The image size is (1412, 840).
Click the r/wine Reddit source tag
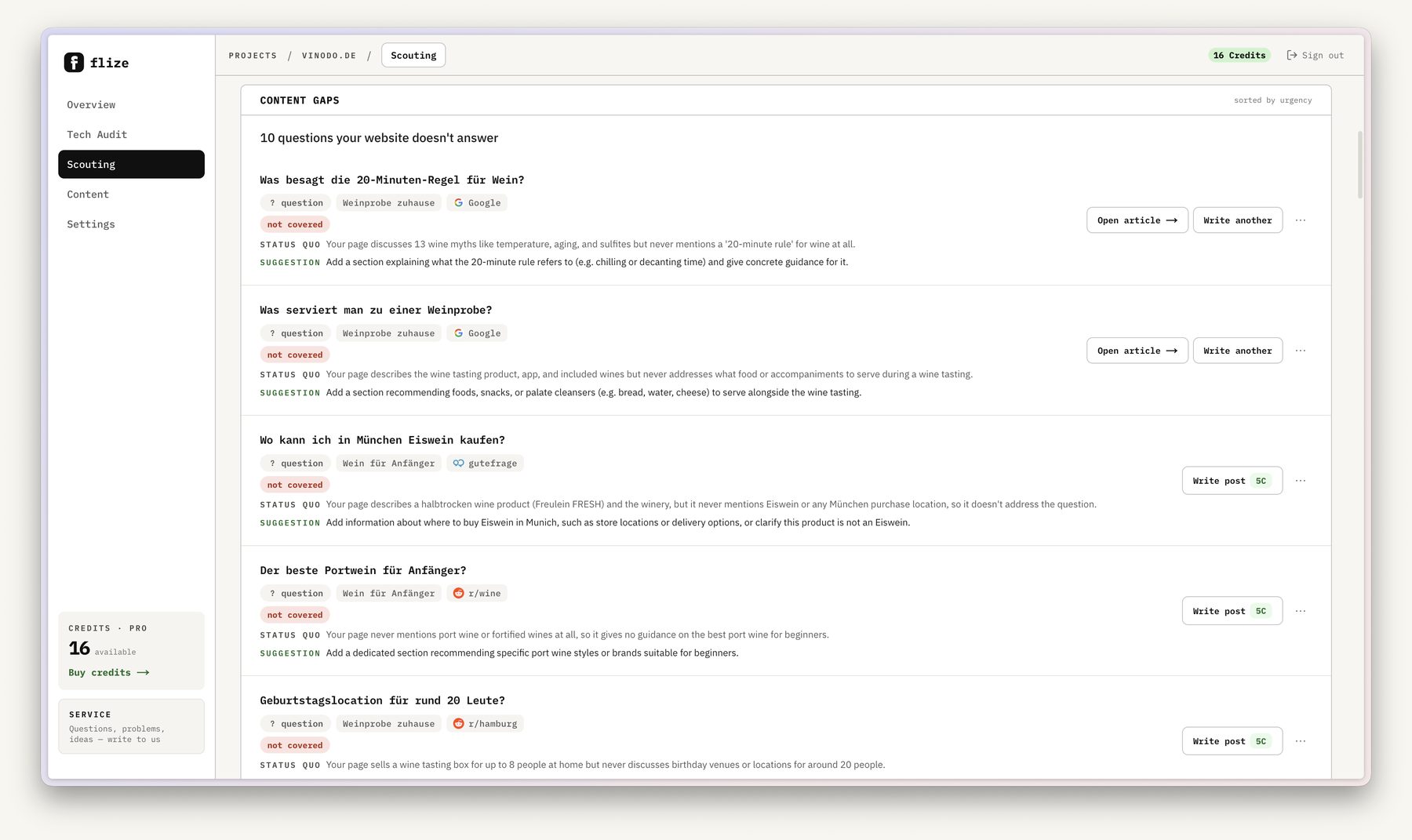(477, 594)
